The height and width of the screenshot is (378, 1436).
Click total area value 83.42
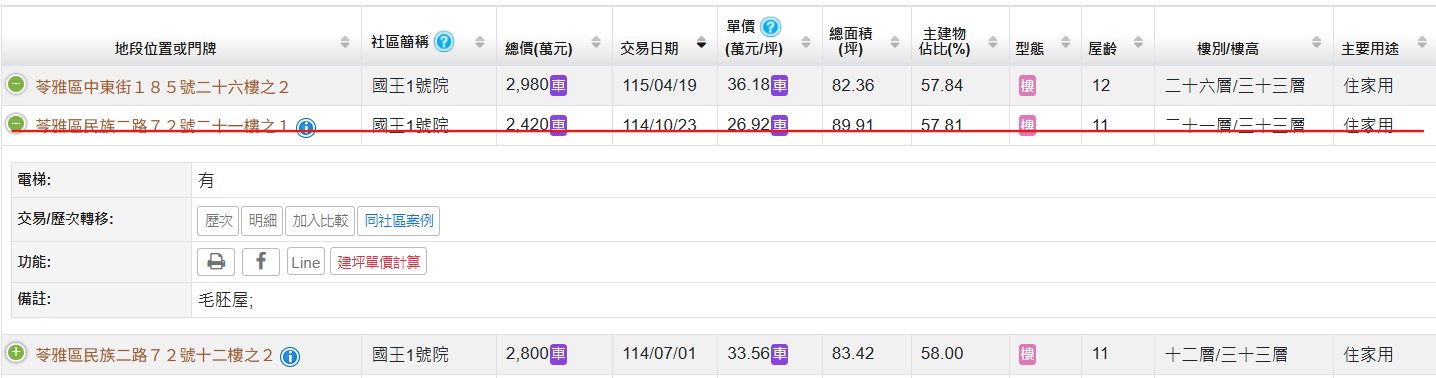pos(853,354)
